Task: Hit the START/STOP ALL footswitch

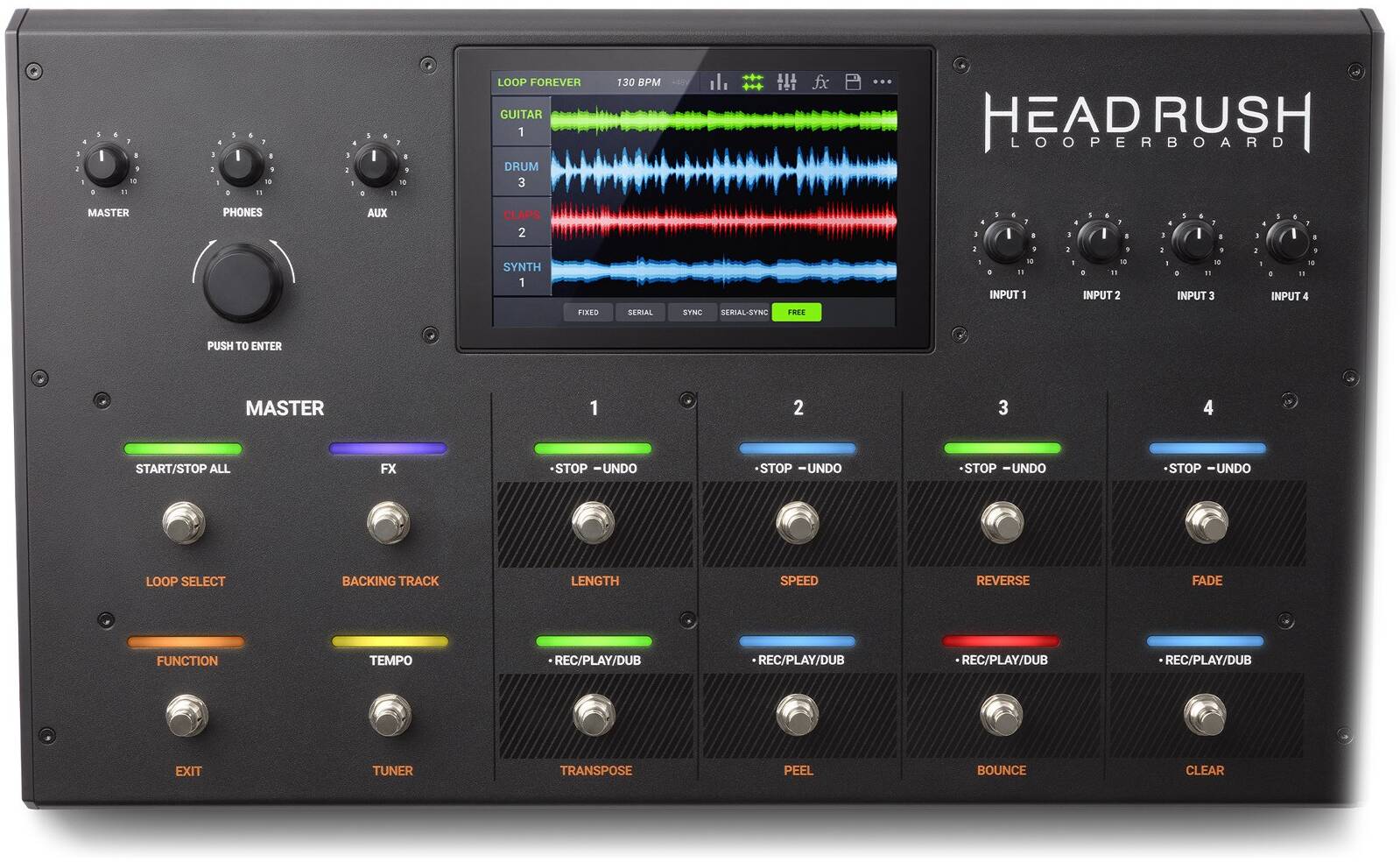Action: pyautogui.click(x=184, y=523)
